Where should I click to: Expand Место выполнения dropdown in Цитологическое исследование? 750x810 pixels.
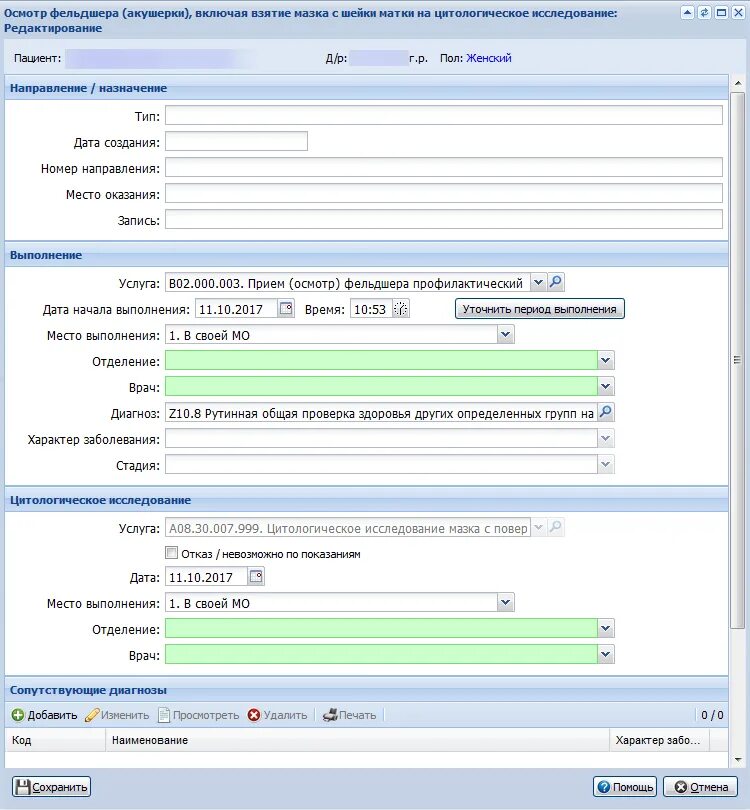pos(506,602)
